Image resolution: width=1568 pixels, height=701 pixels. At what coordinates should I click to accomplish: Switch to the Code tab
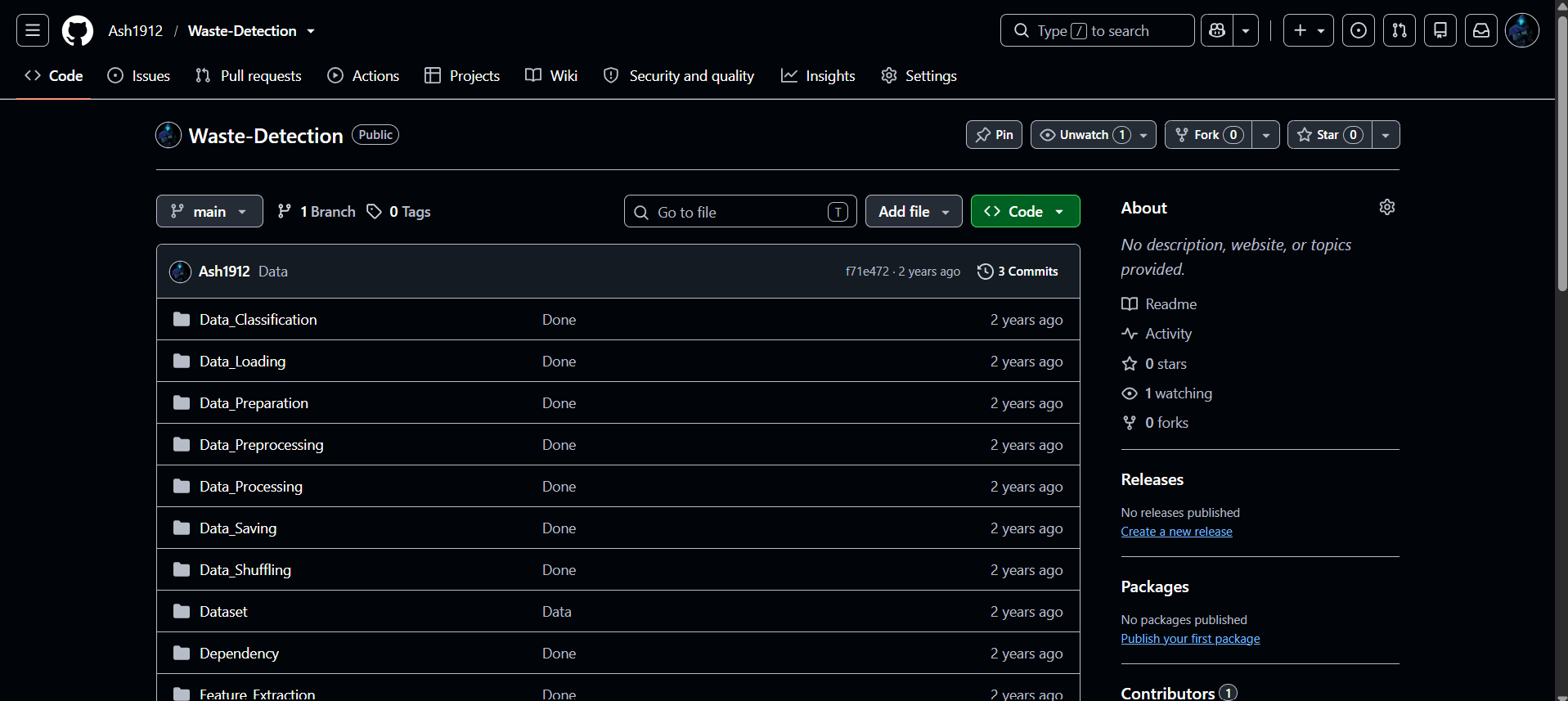tap(54, 76)
